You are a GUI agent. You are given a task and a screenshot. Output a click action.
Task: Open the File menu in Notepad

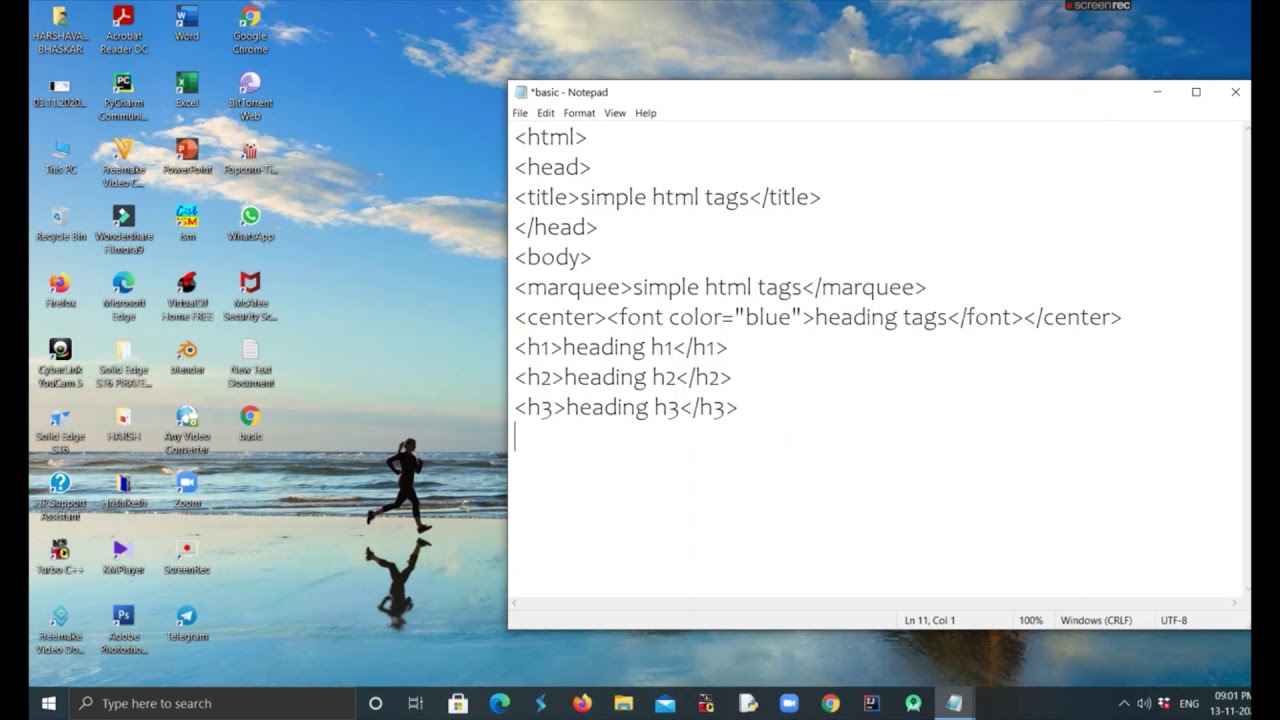pyautogui.click(x=520, y=113)
